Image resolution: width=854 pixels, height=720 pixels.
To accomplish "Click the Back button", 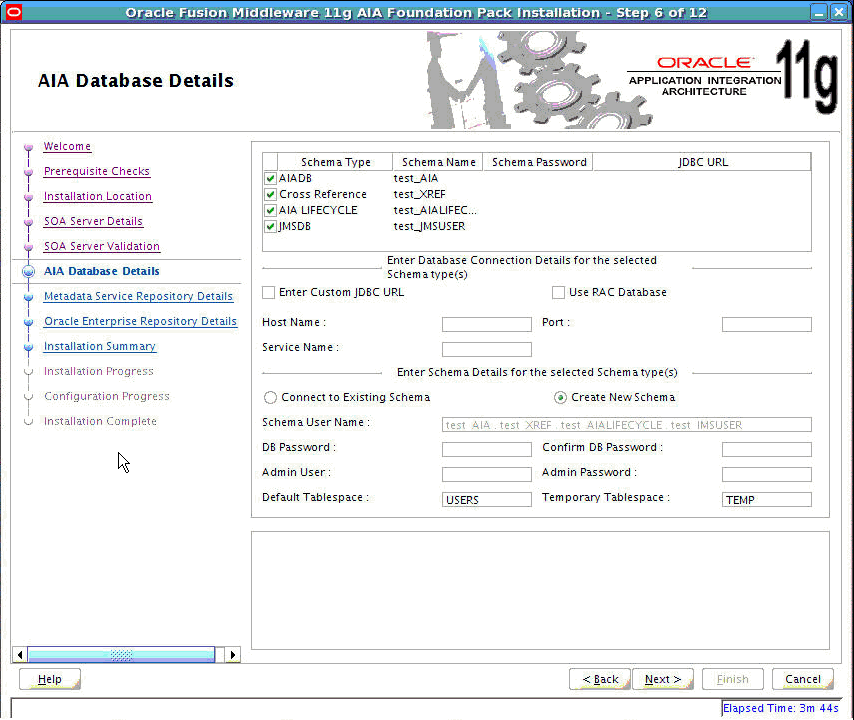I will [x=600, y=679].
